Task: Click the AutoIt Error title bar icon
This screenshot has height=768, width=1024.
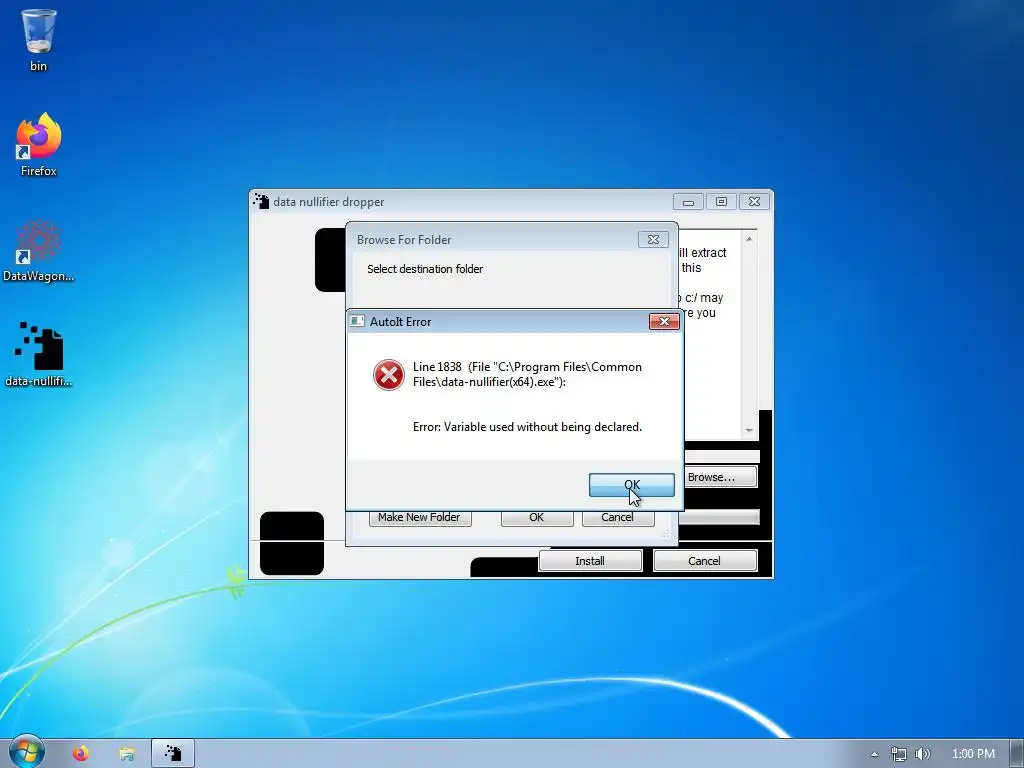Action: [x=357, y=321]
